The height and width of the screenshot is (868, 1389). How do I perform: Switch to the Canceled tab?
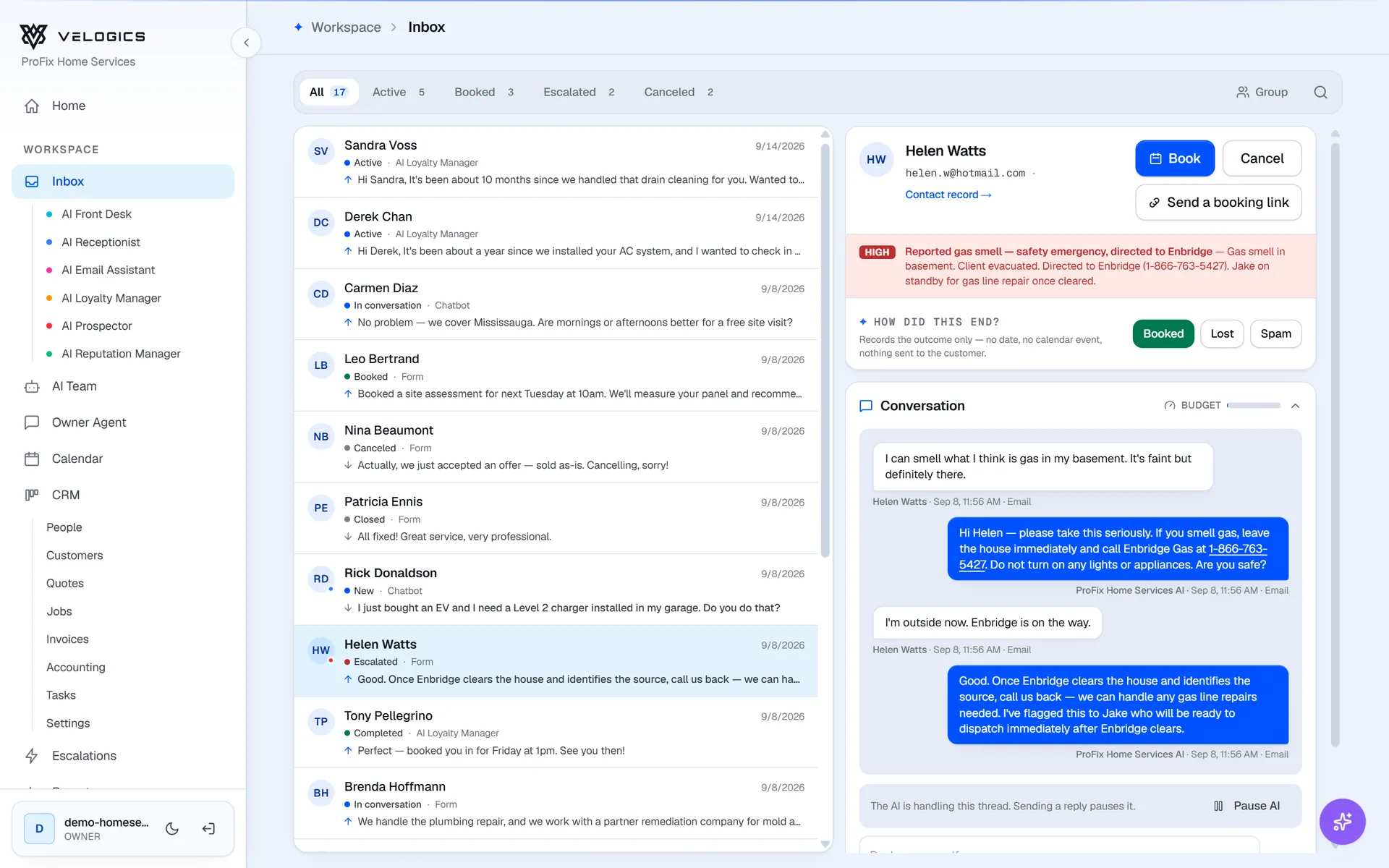click(679, 92)
